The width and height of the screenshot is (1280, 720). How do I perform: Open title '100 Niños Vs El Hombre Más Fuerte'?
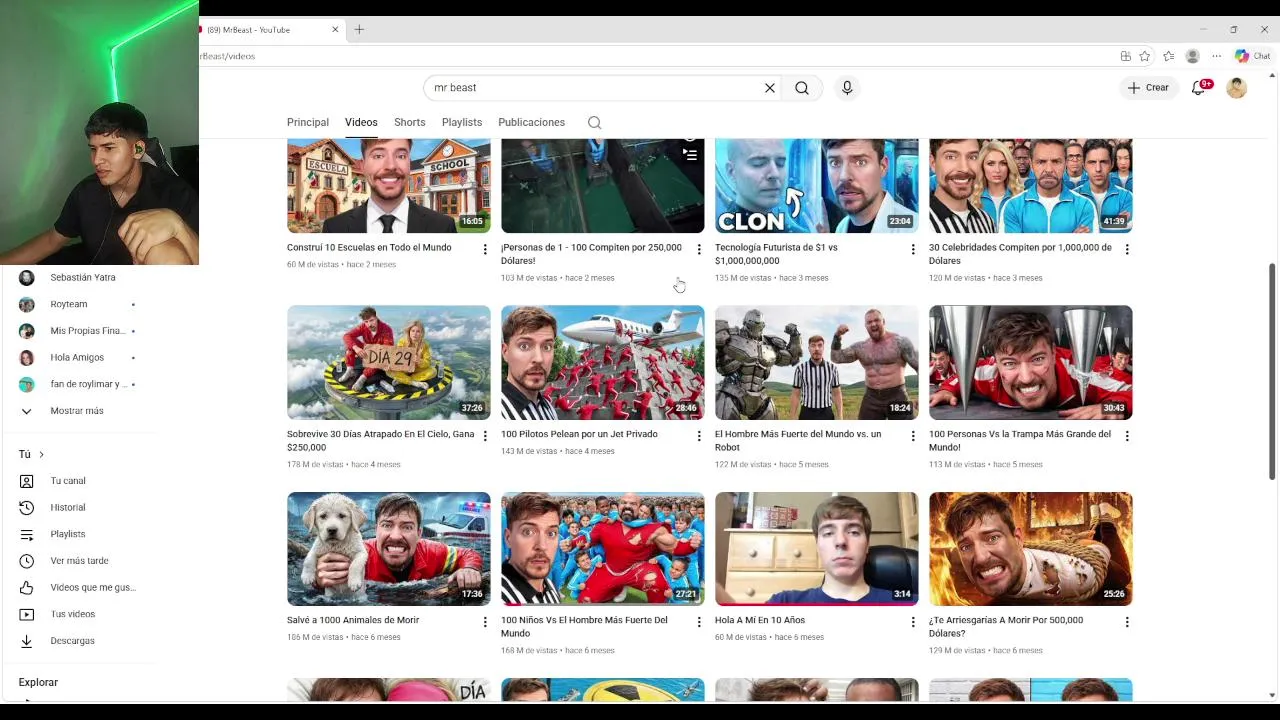click(584, 627)
